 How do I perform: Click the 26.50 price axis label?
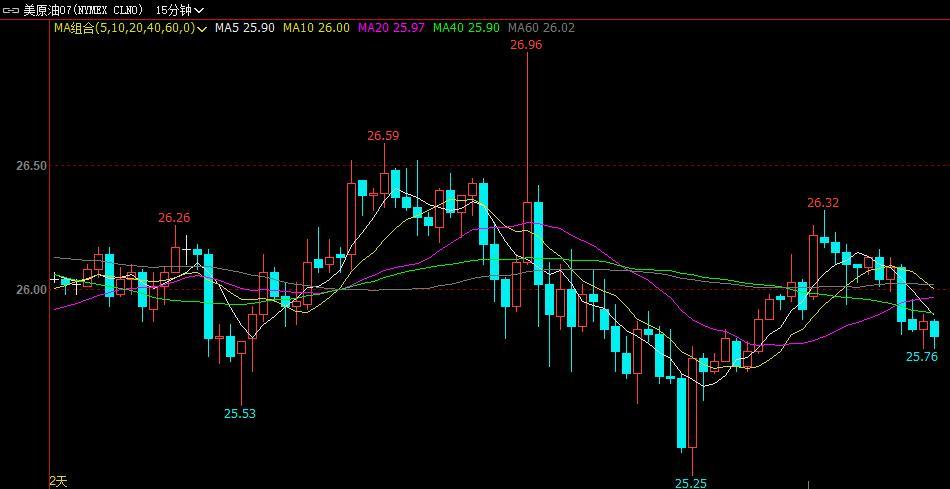pos(31,166)
